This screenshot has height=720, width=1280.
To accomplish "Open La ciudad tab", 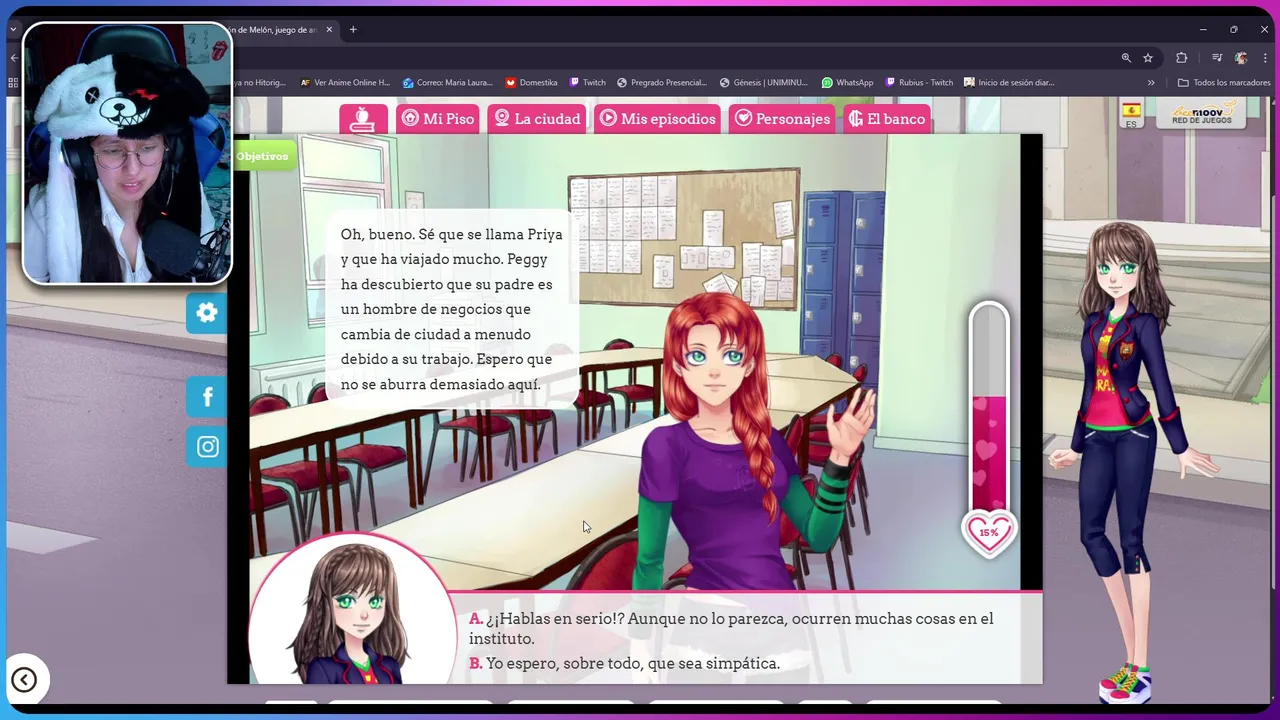I will pyautogui.click(x=537, y=119).
